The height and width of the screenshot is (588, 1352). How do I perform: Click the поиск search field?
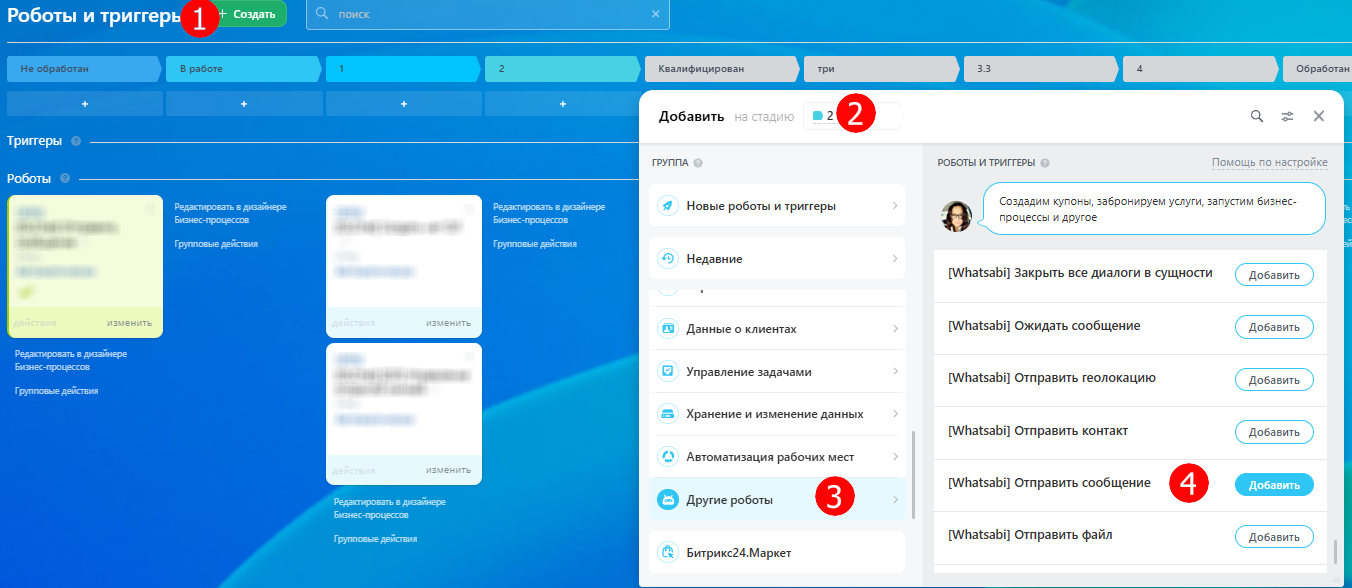(x=488, y=14)
